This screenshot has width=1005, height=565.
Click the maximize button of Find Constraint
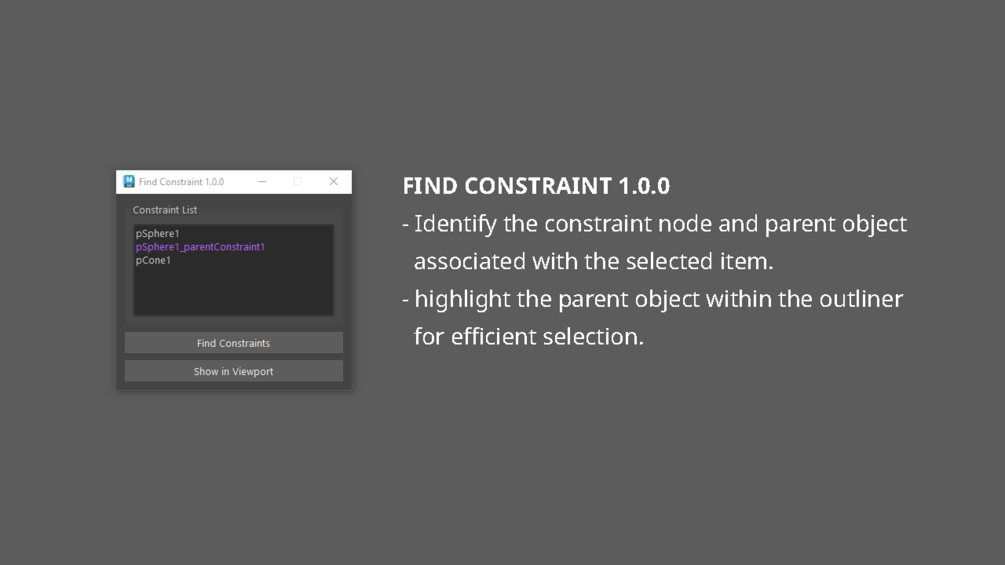298,182
